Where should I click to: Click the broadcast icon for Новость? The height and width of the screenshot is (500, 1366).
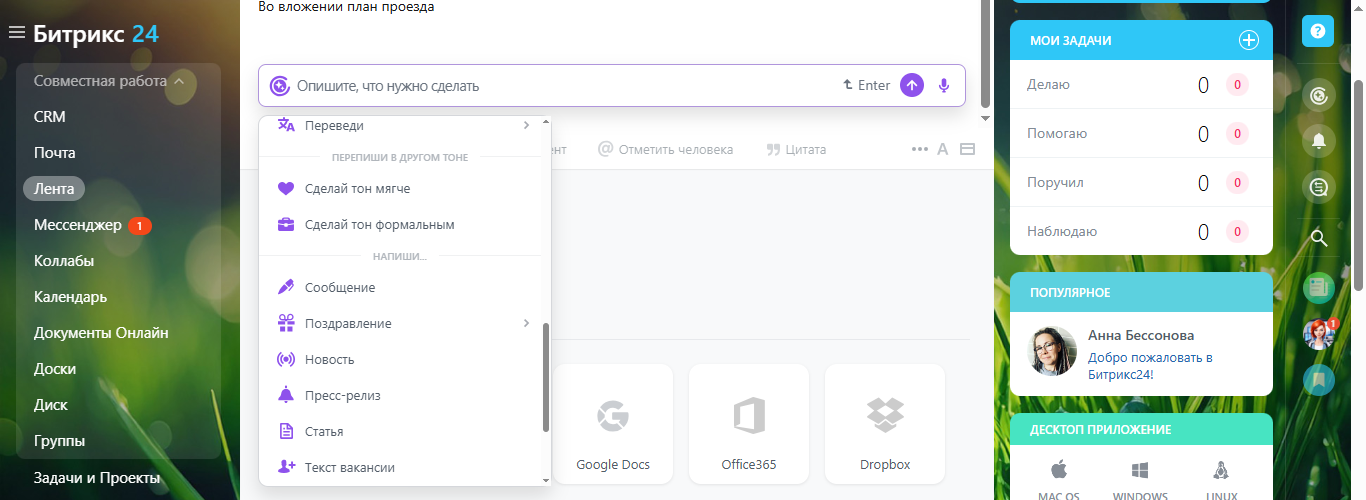(x=286, y=359)
